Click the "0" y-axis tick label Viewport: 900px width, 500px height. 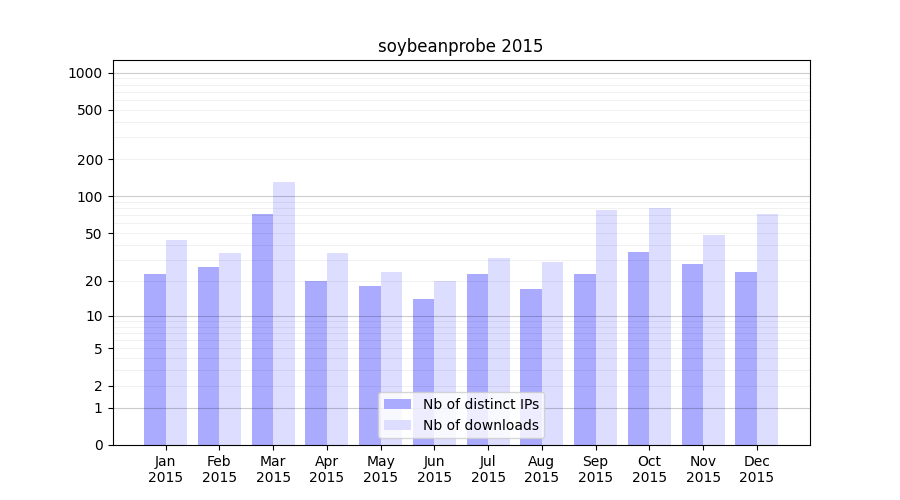pyautogui.click(x=98, y=445)
